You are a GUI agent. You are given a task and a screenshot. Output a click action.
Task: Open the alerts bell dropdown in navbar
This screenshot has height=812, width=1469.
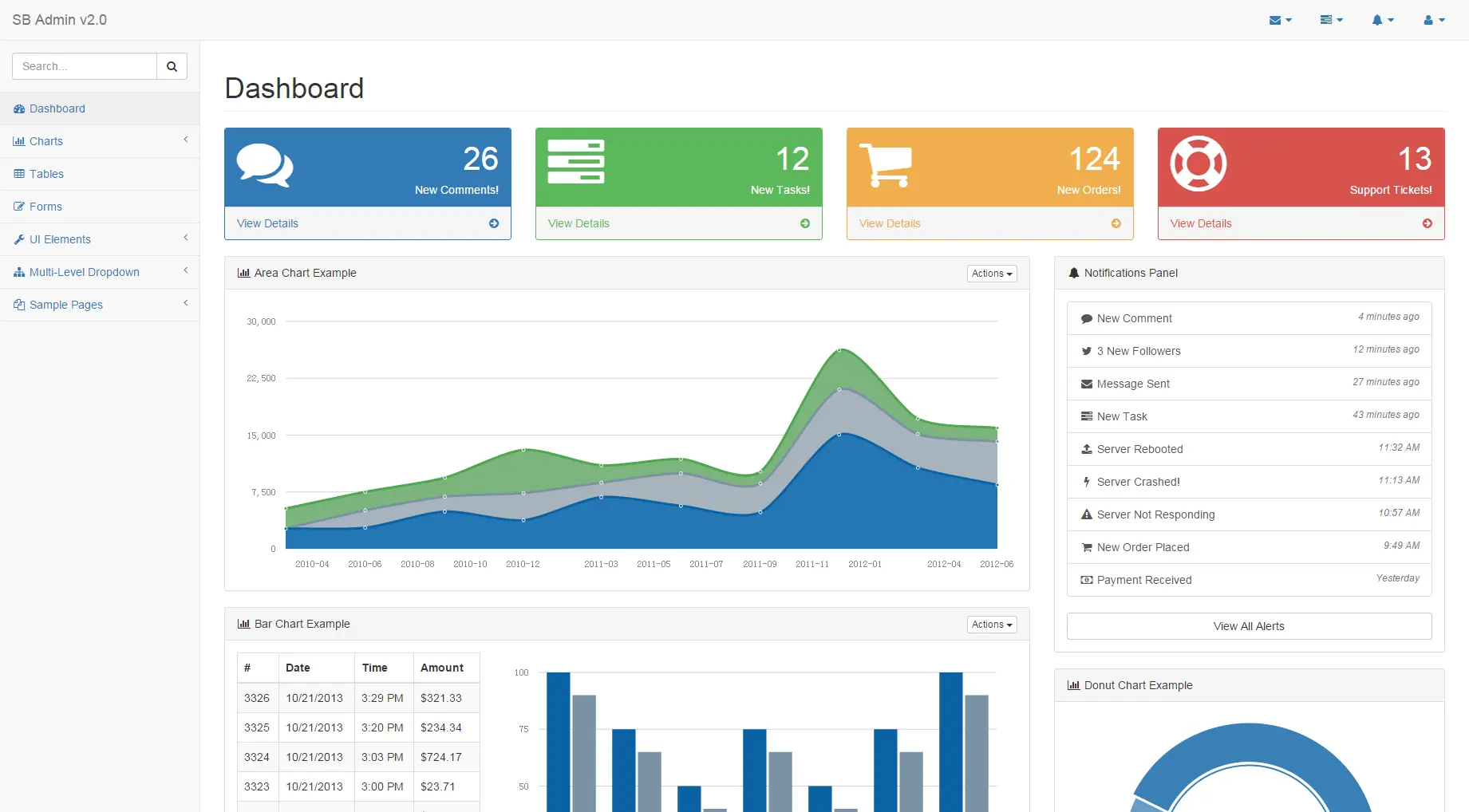[1383, 20]
